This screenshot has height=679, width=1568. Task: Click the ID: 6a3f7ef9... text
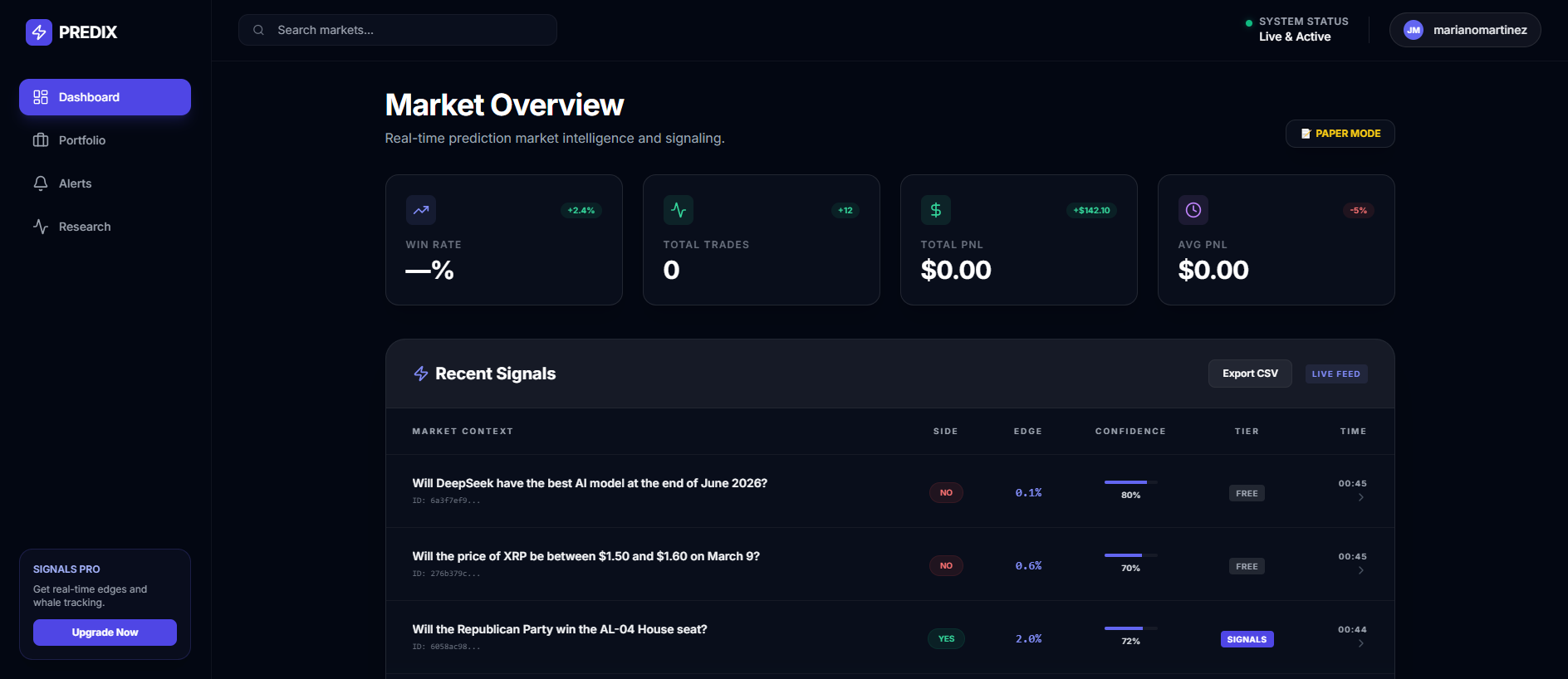(x=446, y=501)
